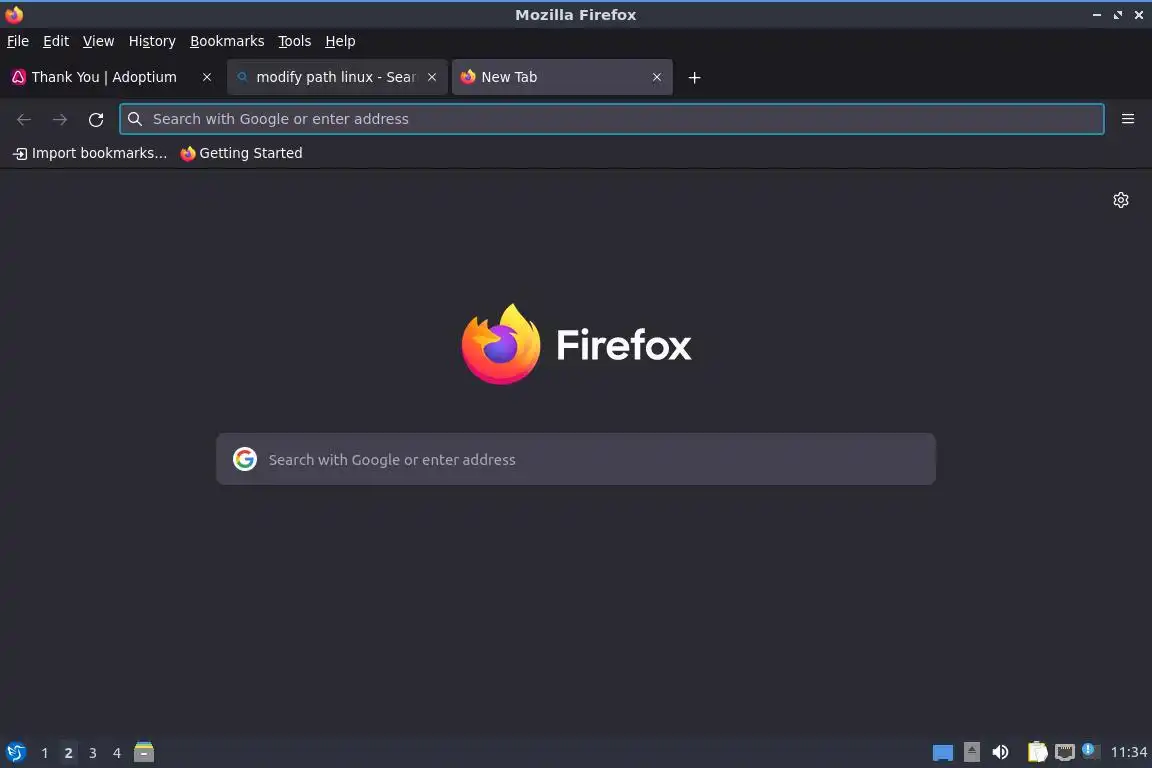This screenshot has height=768, width=1152.
Task: Close the Thank You | Adoptium tab
Action: tap(207, 77)
